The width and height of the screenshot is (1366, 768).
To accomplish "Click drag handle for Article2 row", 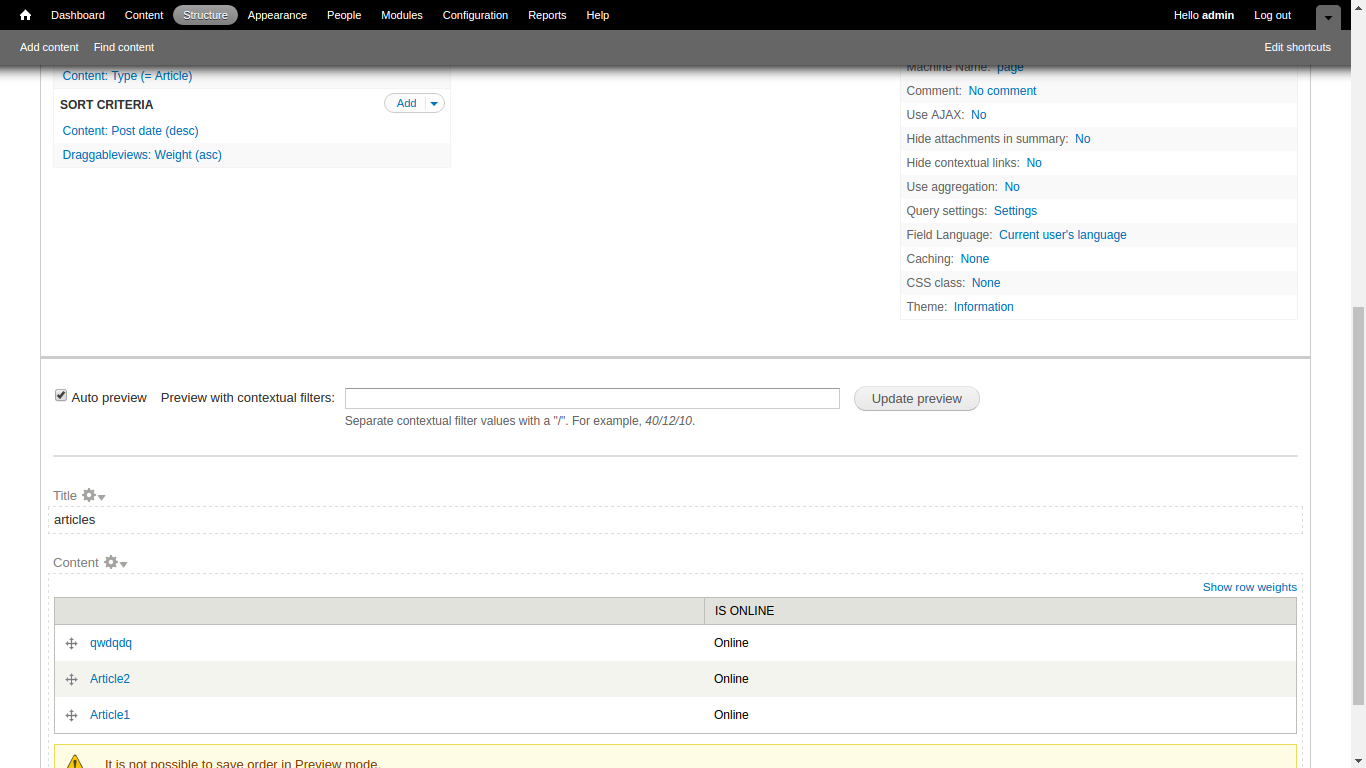I will [x=72, y=680].
